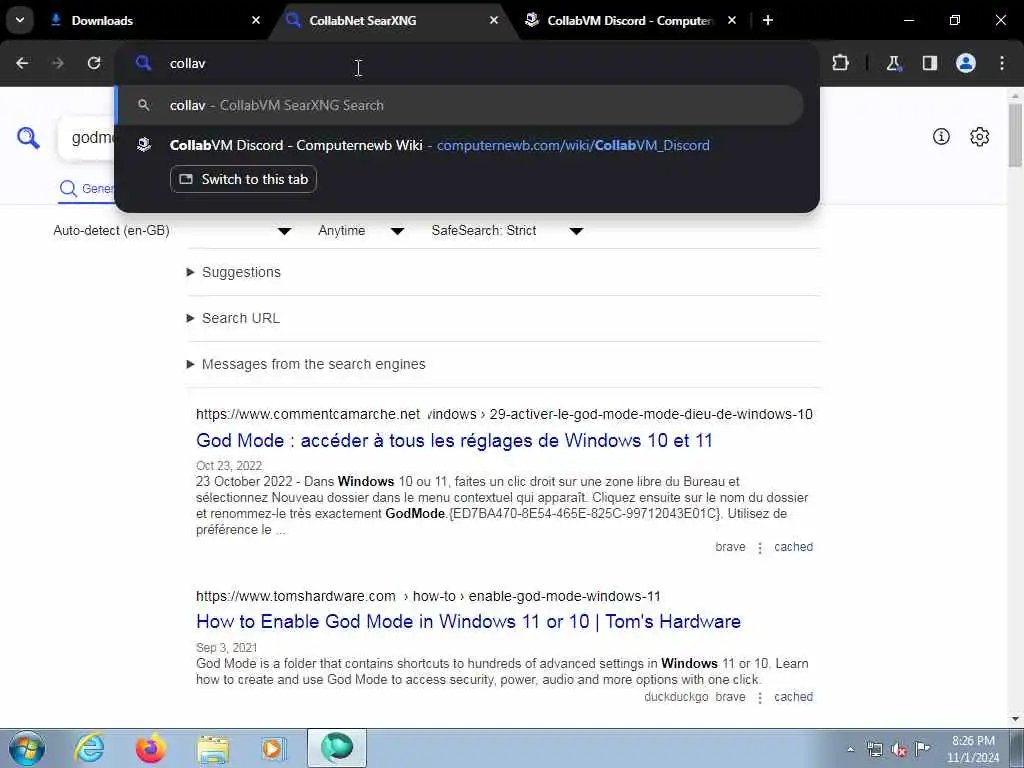Launch Internet Explorer from taskbar
The width and height of the screenshot is (1024, 768).
89,748
